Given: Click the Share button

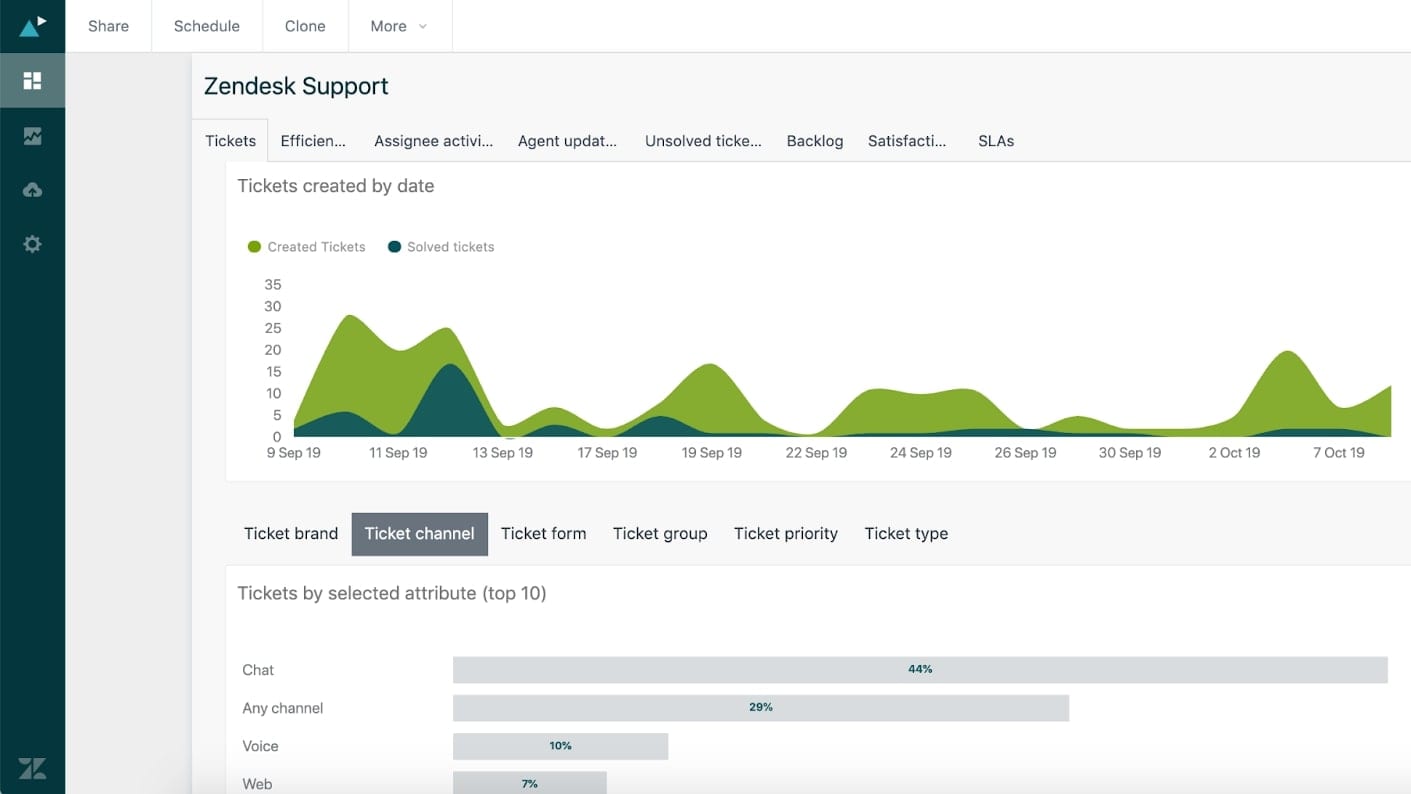Looking at the screenshot, I should pos(107,26).
